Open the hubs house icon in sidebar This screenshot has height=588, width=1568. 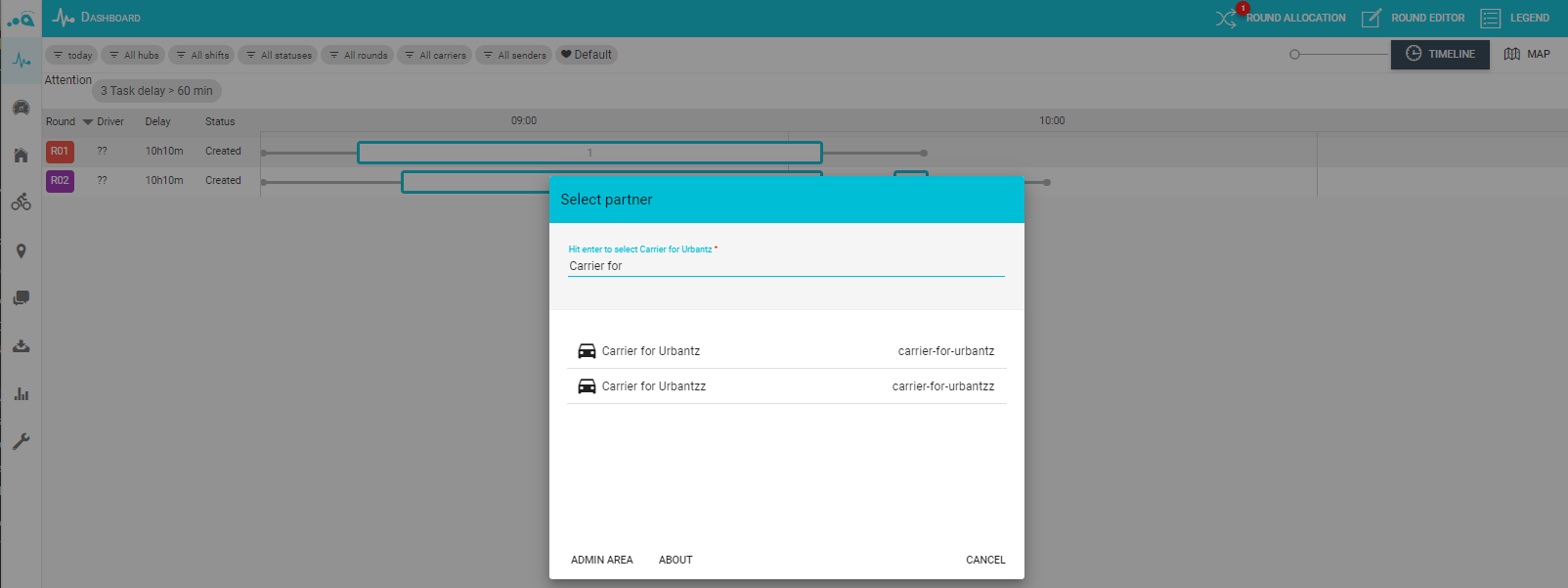click(x=21, y=156)
